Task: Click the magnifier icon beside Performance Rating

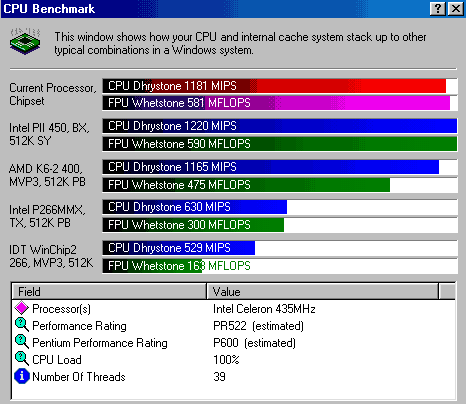Action: pos(22,325)
